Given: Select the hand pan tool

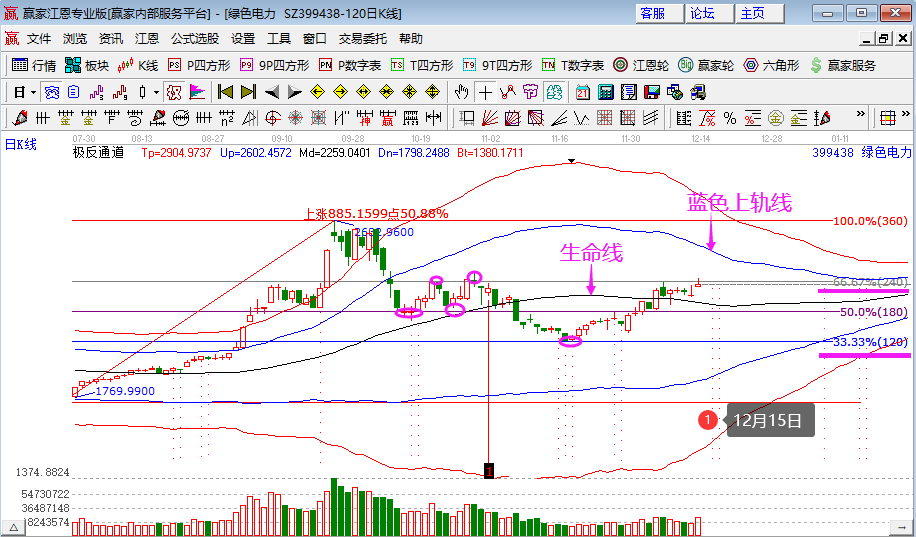Looking at the screenshot, I should pos(462,92).
